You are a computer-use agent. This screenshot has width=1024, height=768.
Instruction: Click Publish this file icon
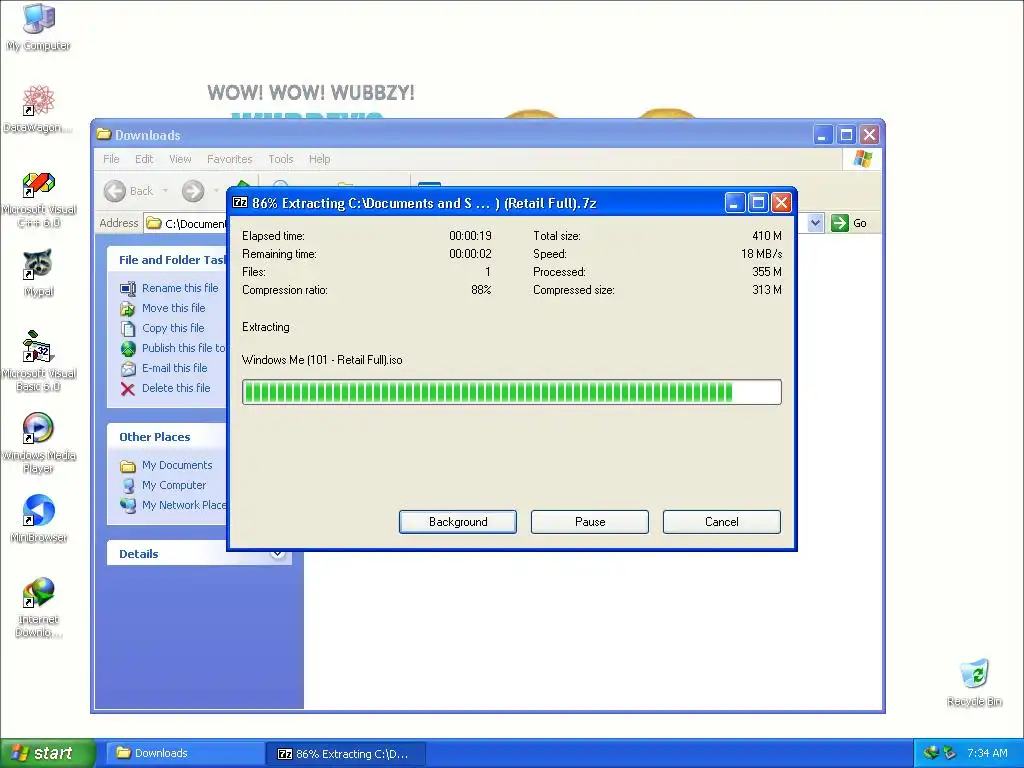tap(128, 348)
